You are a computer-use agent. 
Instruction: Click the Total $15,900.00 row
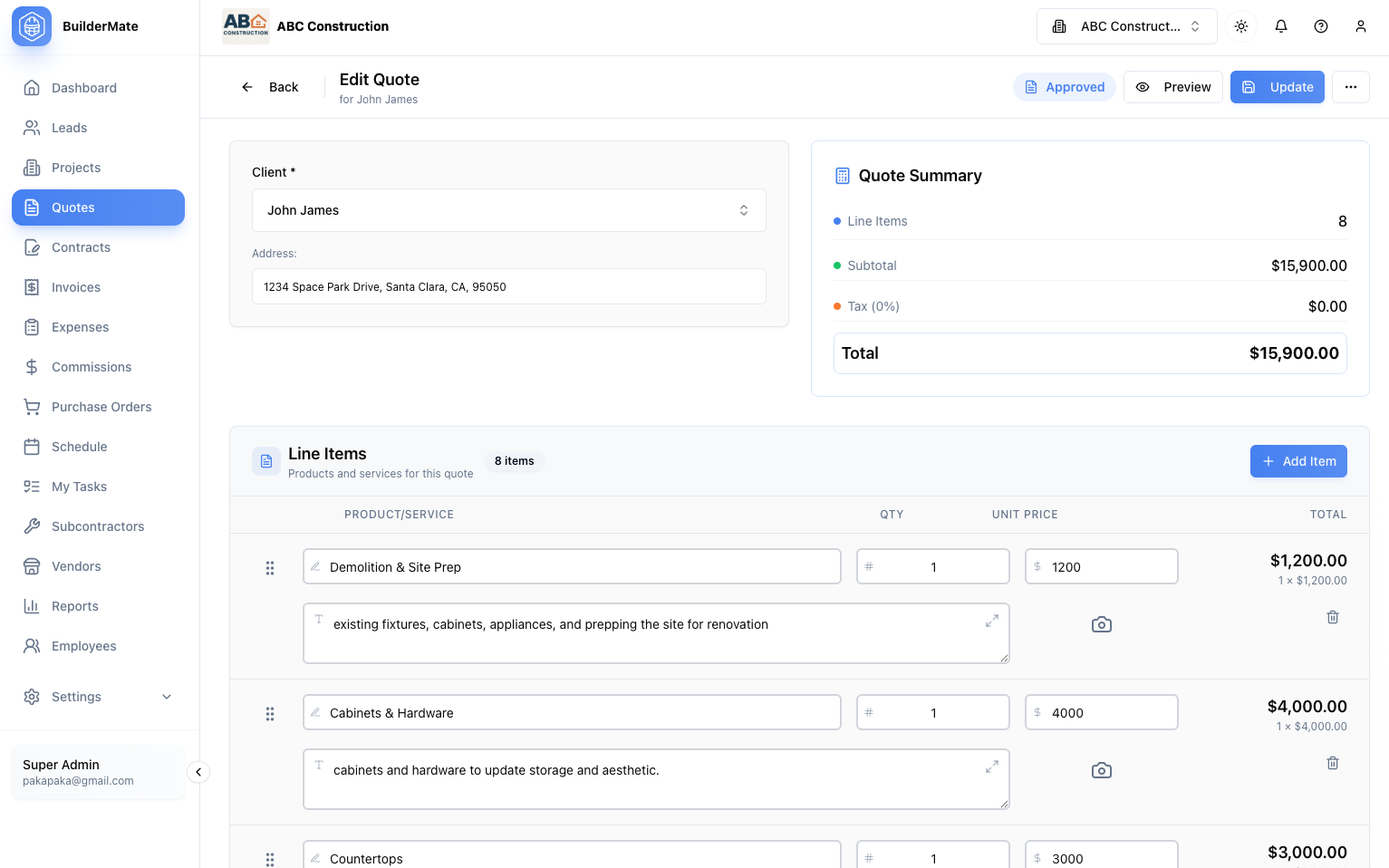click(1090, 353)
